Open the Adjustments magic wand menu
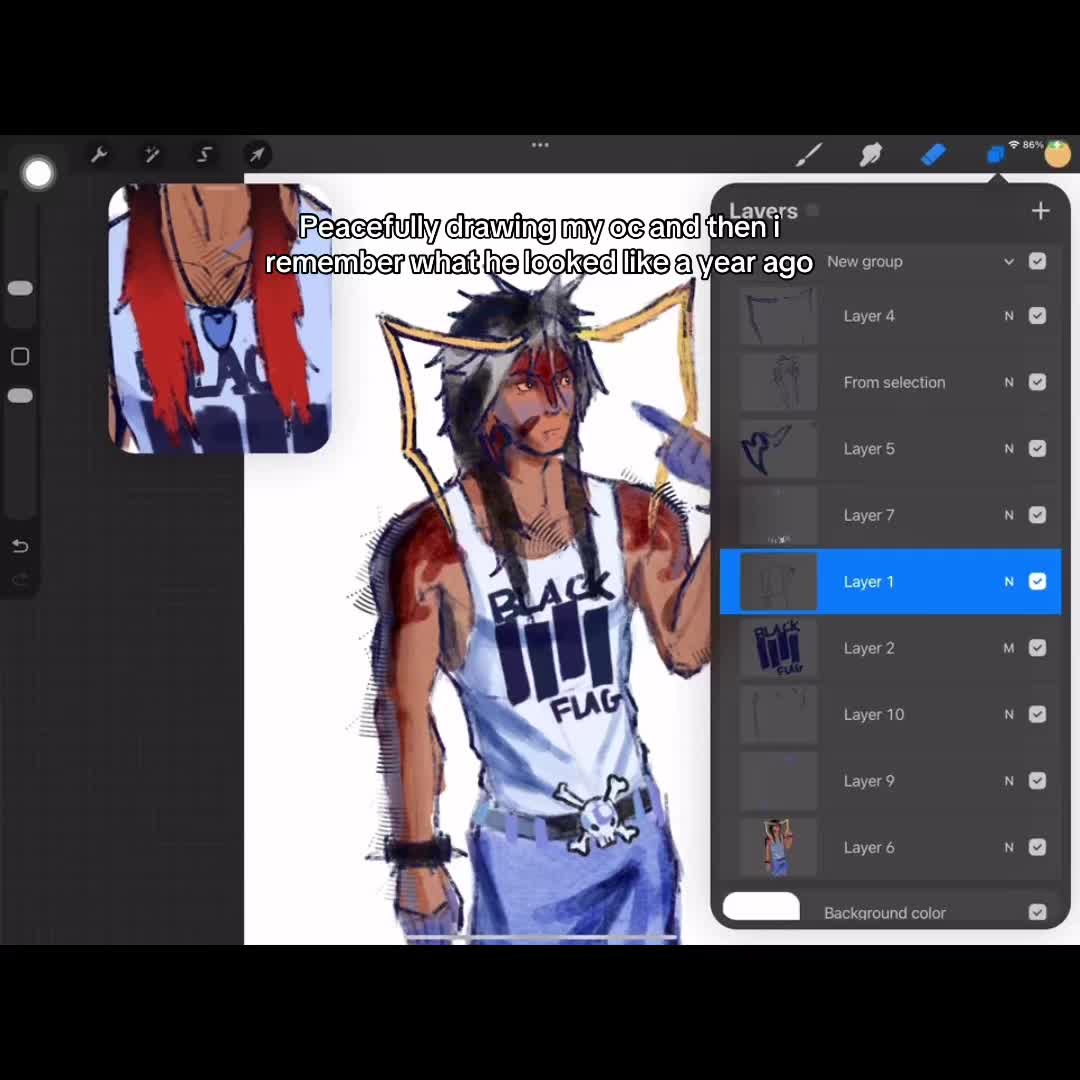Screen dimensions: 1080x1080 (x=152, y=154)
